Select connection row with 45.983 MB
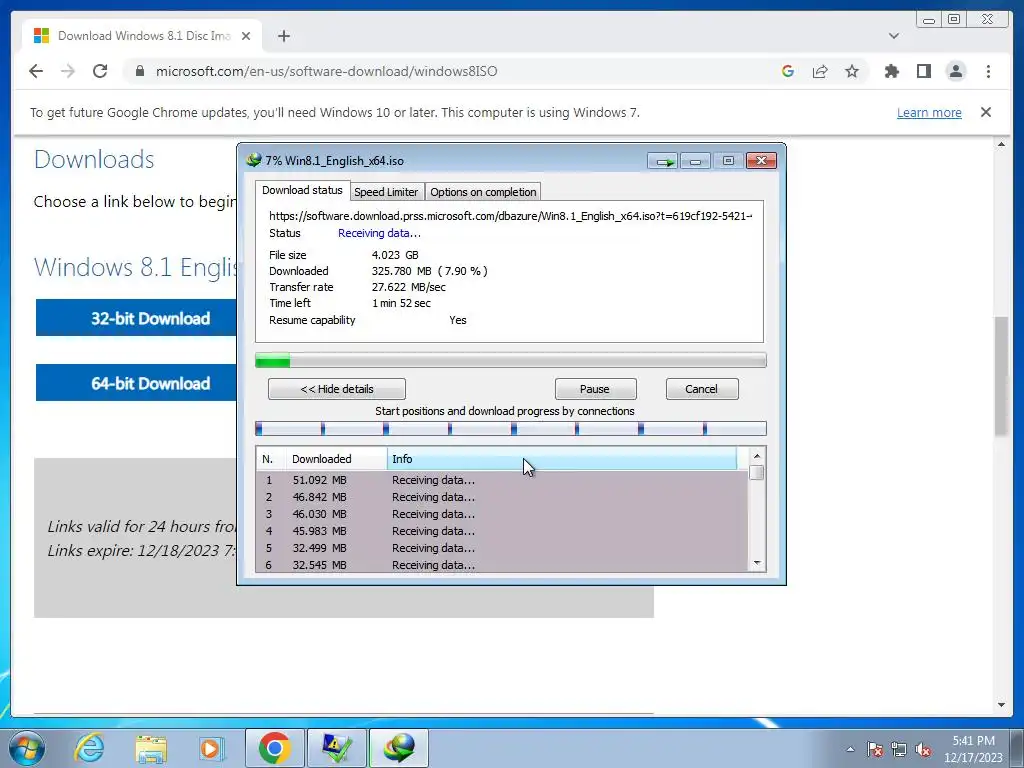 coord(502,531)
